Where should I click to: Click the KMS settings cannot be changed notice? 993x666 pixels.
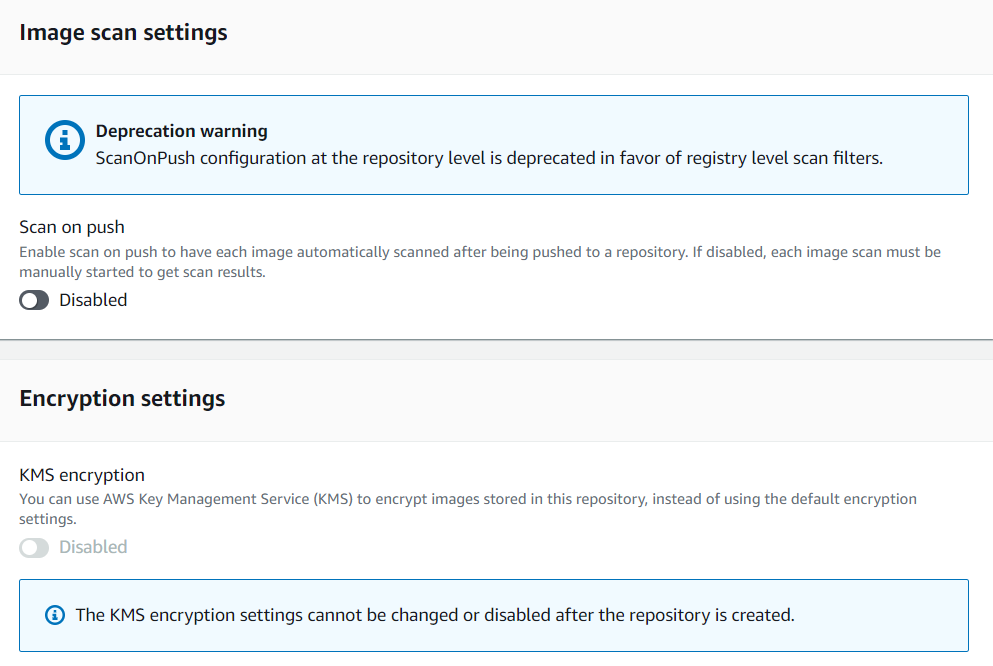(x=435, y=615)
